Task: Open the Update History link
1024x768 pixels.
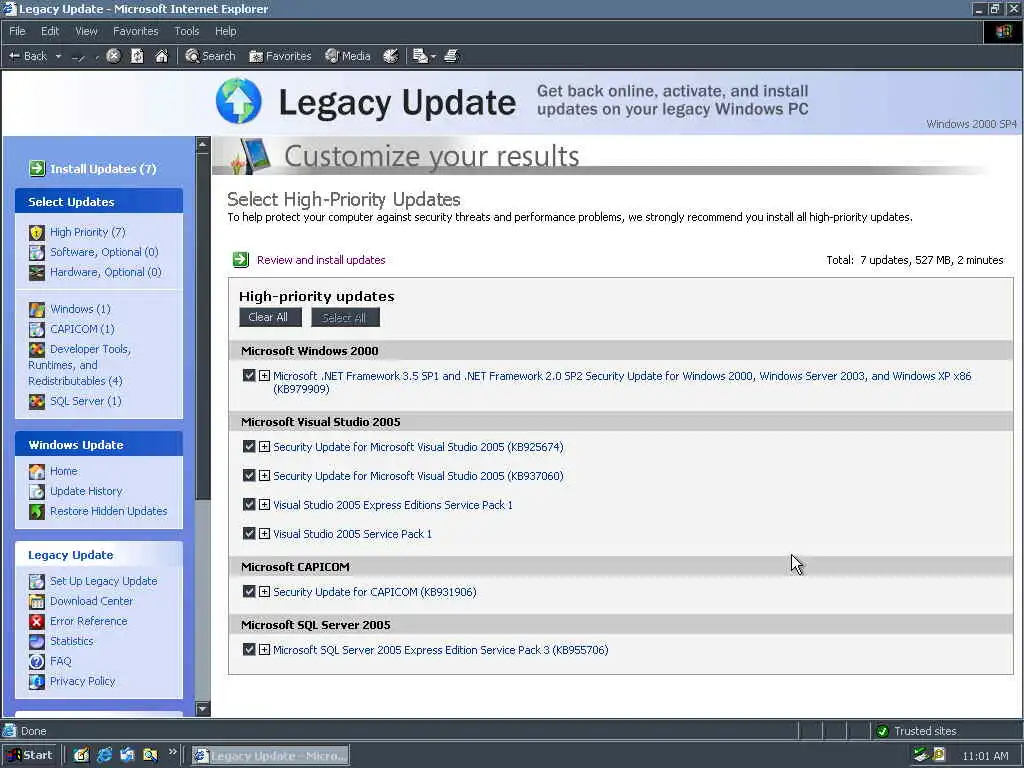Action: coord(86,491)
